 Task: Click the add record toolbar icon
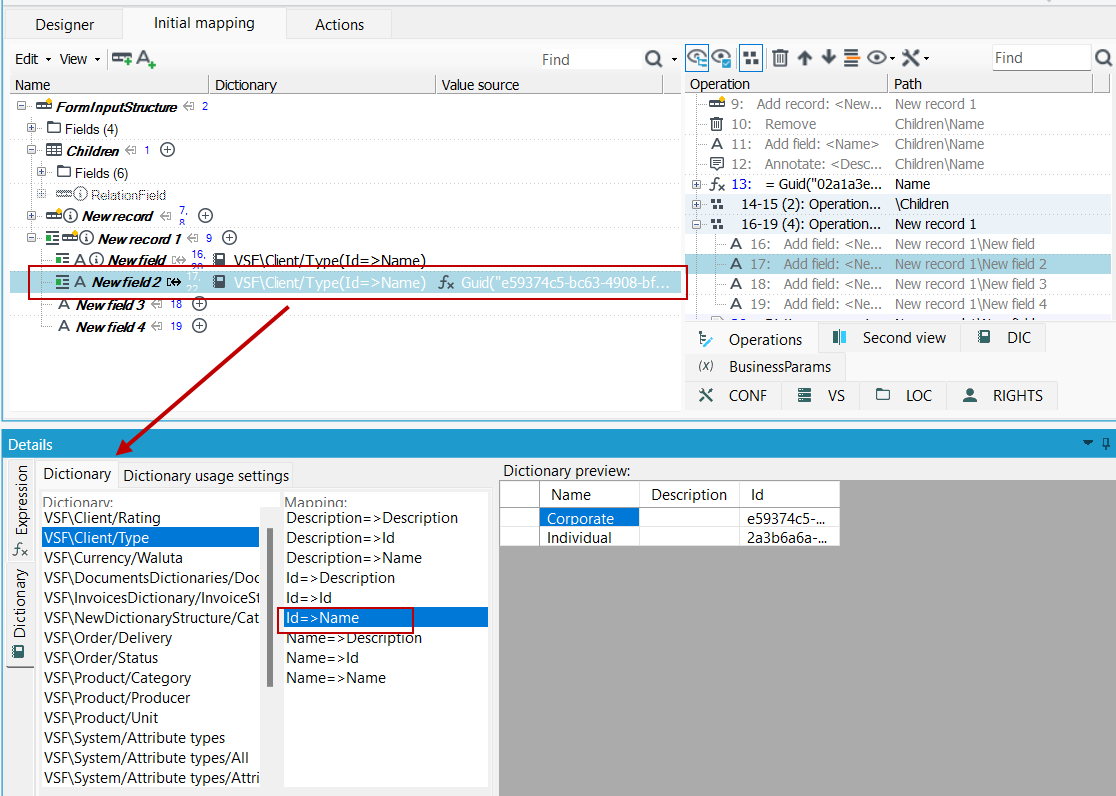pyautogui.click(x=122, y=58)
